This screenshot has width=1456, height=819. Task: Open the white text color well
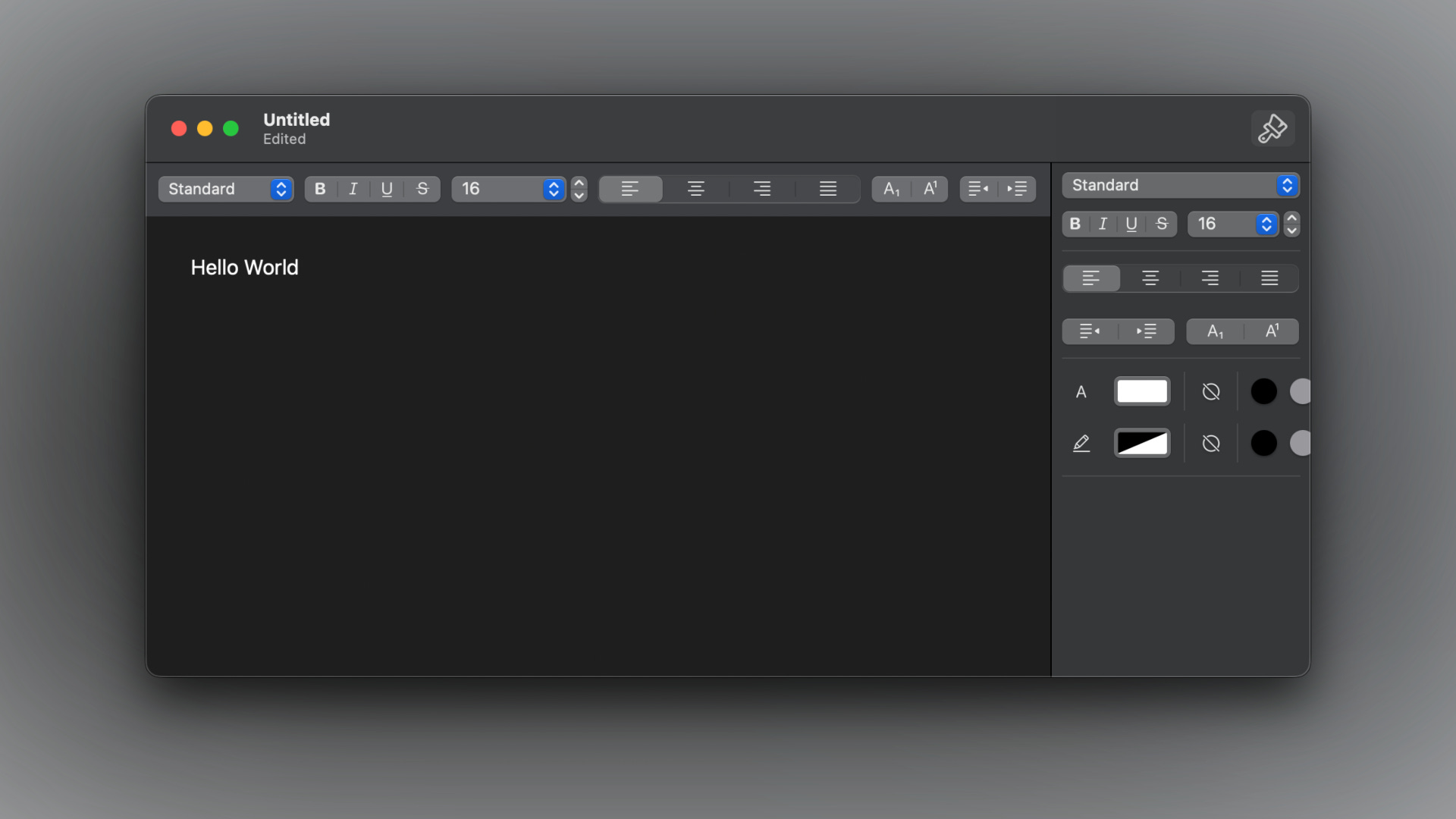1141,392
